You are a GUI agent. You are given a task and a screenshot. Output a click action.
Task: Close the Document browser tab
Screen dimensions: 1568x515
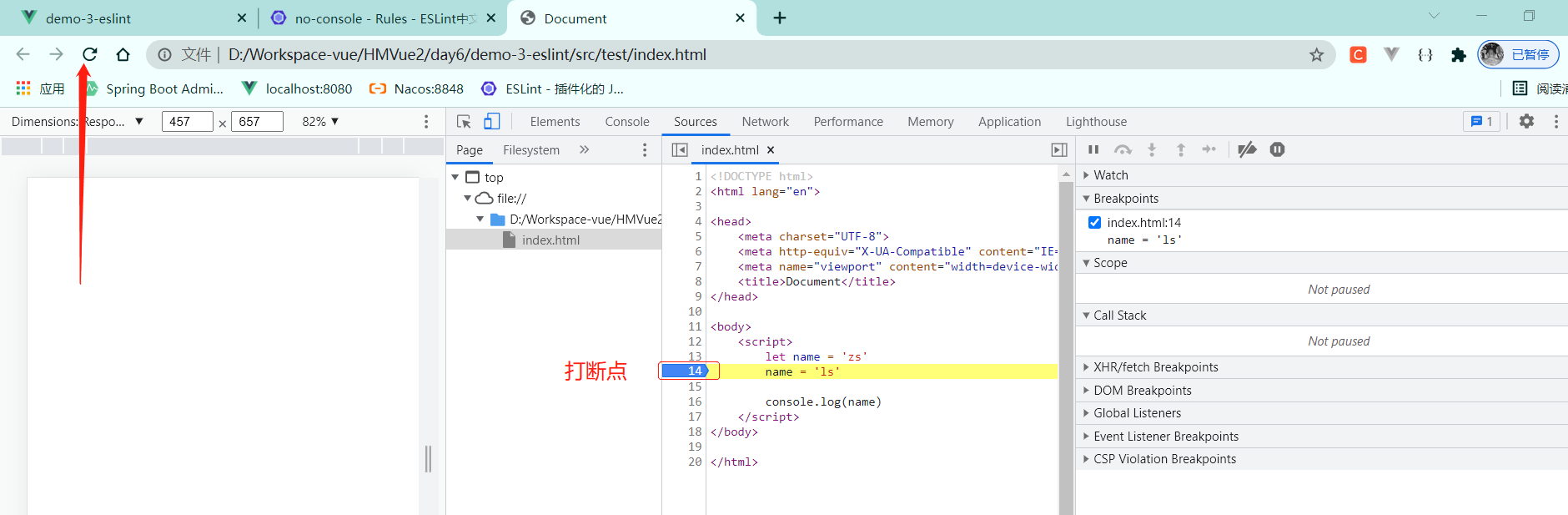(740, 18)
